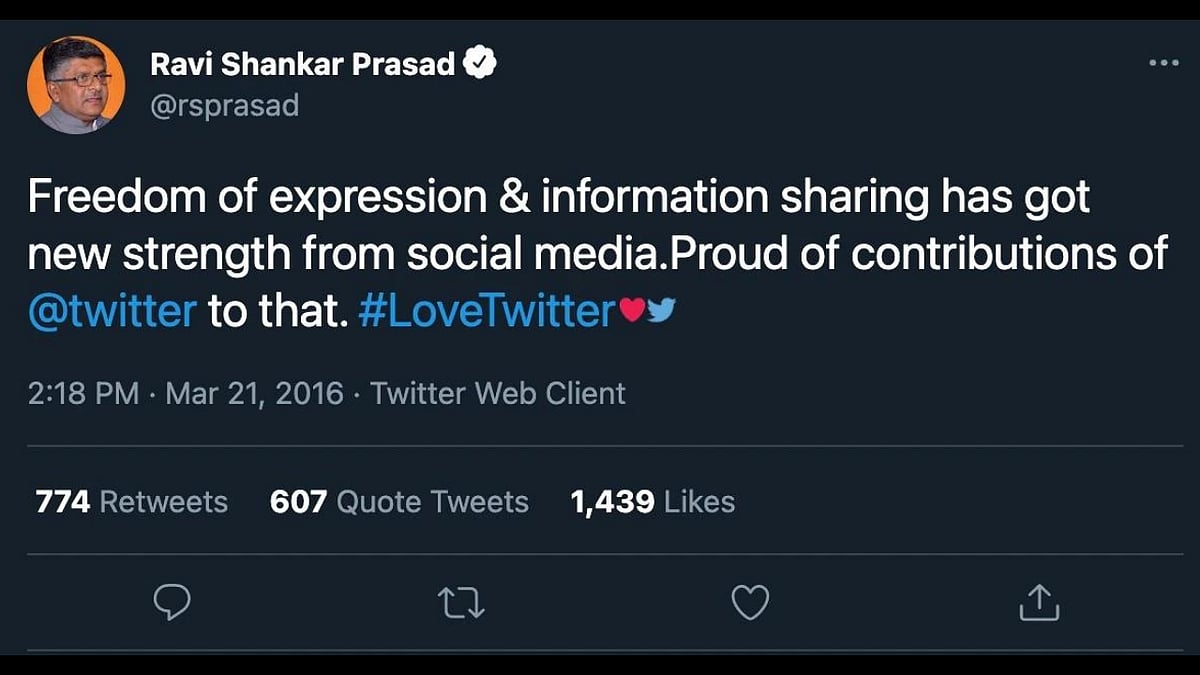Viewport: 1200px width, 675px height.
Task: Click the blue Twitter bird emoji
Action: (662, 312)
